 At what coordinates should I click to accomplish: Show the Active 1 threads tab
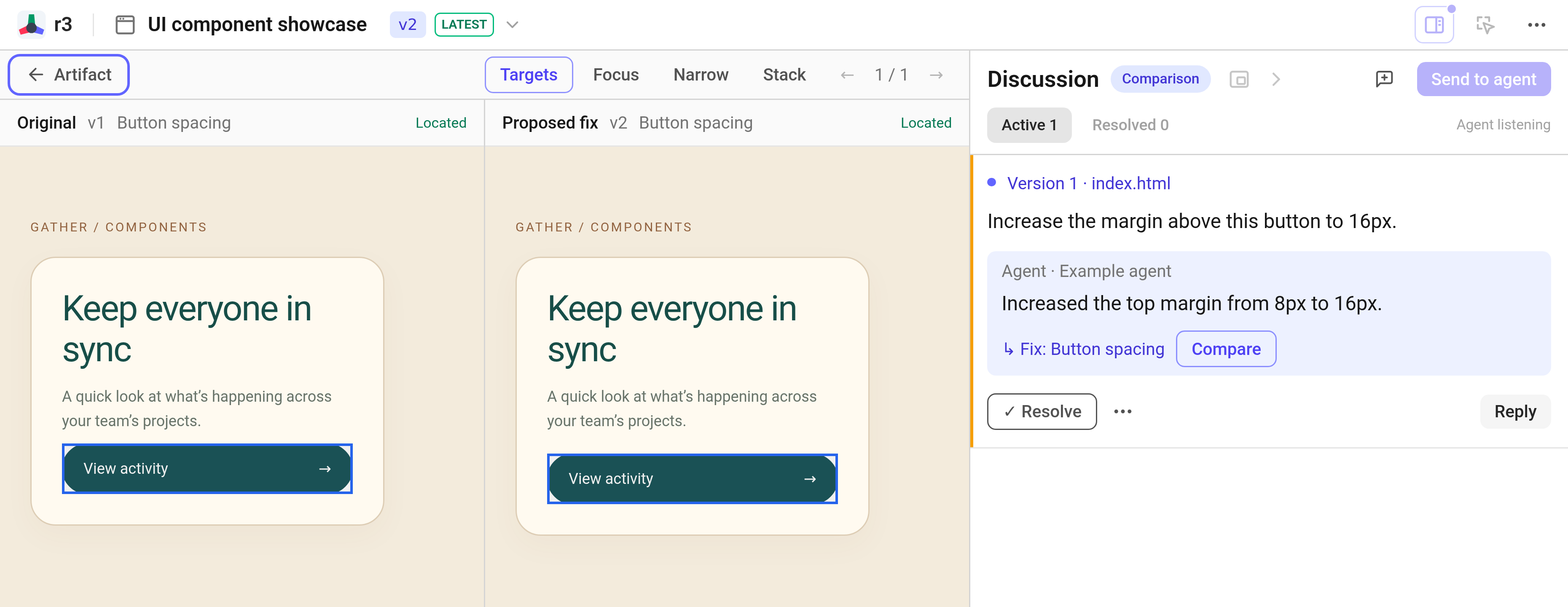click(x=1029, y=125)
